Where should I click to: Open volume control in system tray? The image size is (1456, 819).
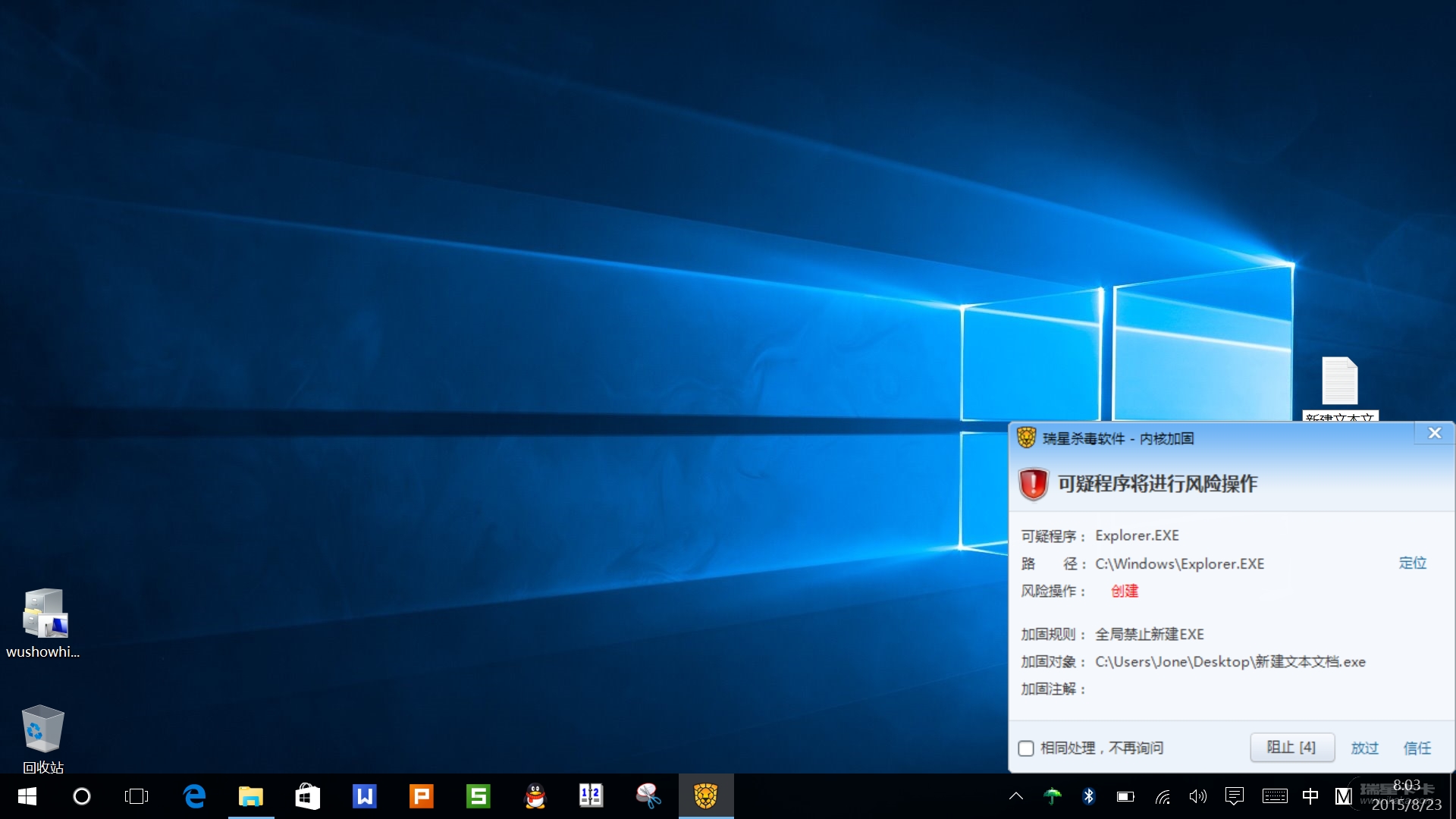(1197, 796)
